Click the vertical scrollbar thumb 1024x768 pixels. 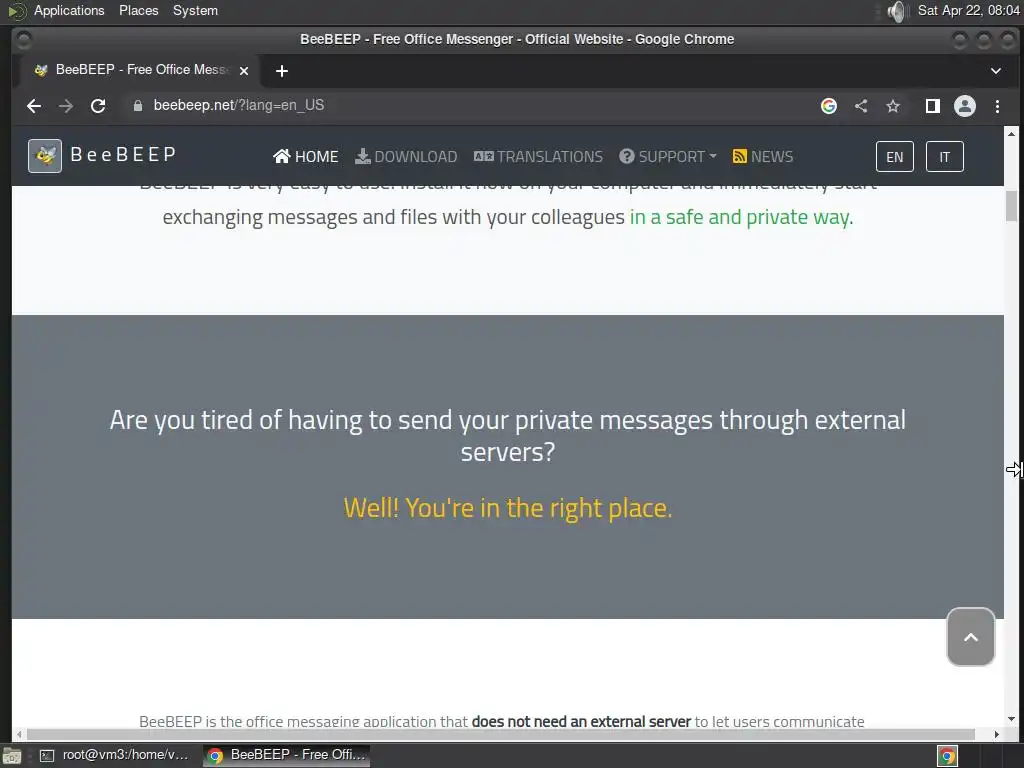[x=1011, y=206]
